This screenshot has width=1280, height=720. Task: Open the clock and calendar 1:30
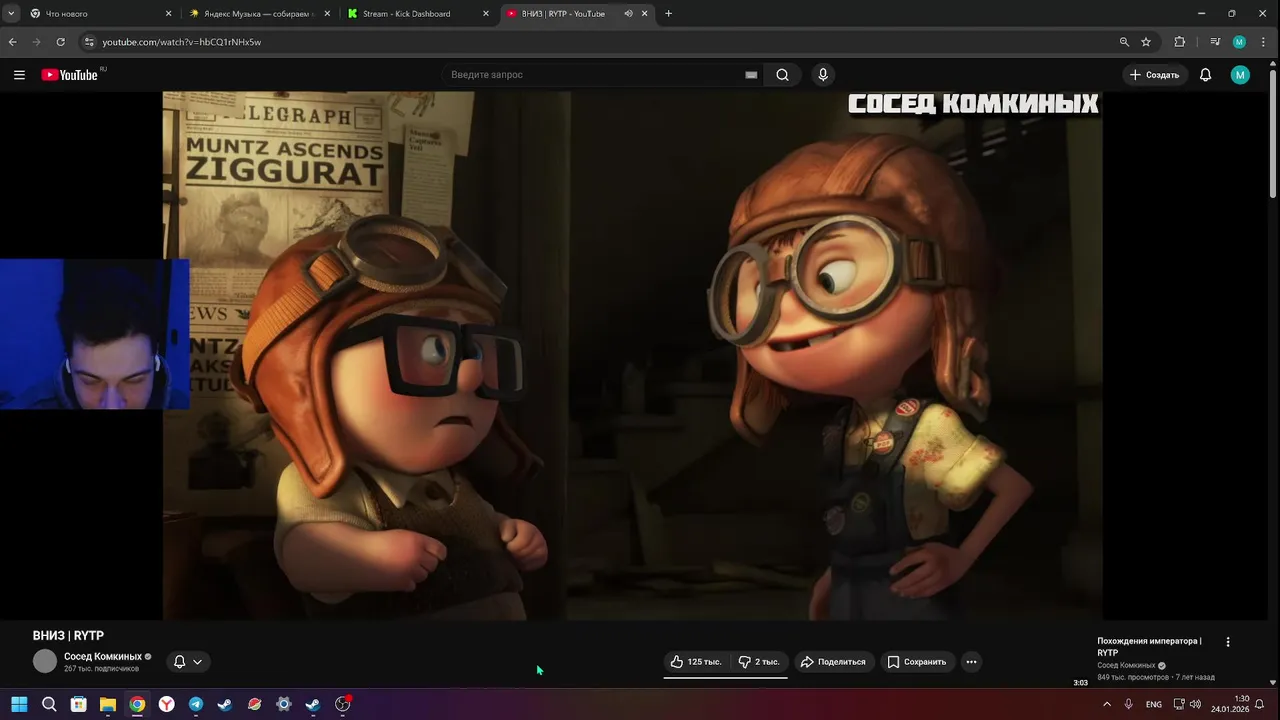tap(1230, 704)
